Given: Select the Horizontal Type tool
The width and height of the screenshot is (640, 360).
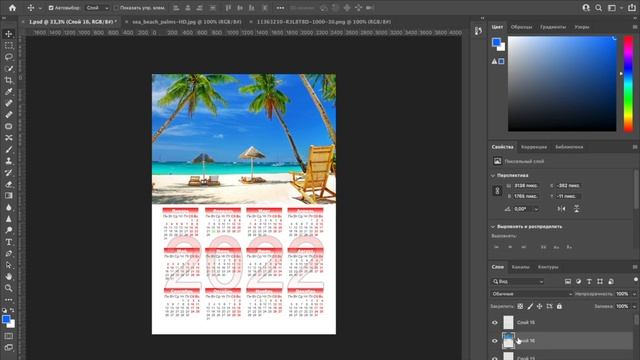Looking at the screenshot, I should (x=9, y=242).
